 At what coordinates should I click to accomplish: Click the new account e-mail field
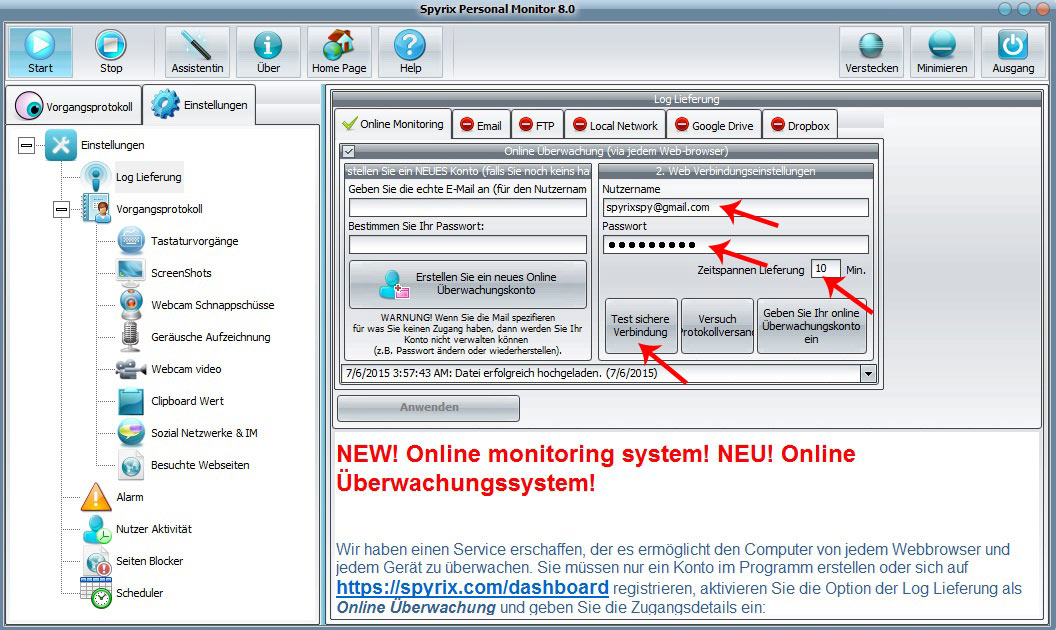[467, 208]
